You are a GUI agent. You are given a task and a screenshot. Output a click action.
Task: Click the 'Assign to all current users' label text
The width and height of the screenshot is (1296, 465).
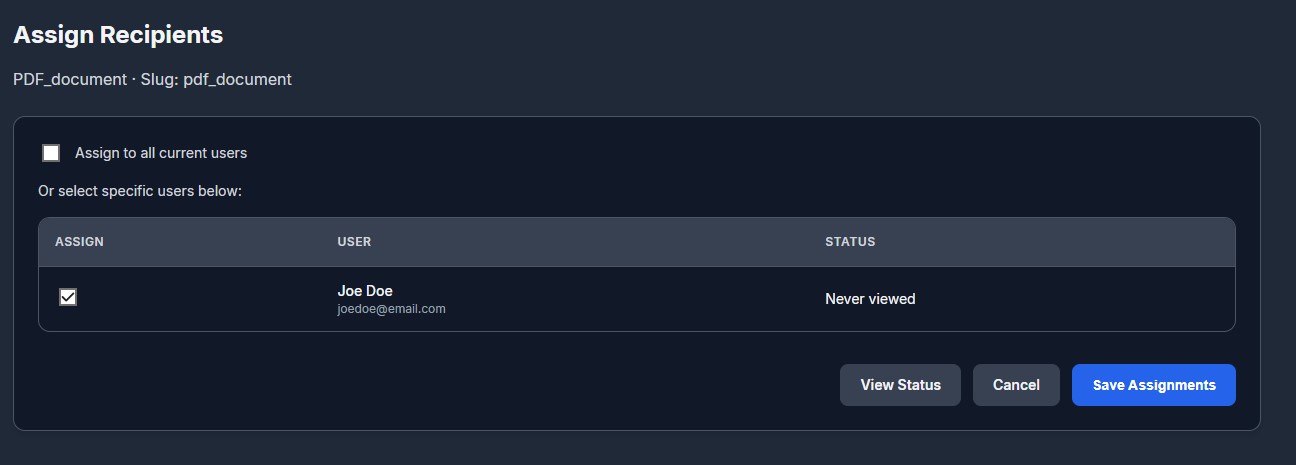[161, 153]
